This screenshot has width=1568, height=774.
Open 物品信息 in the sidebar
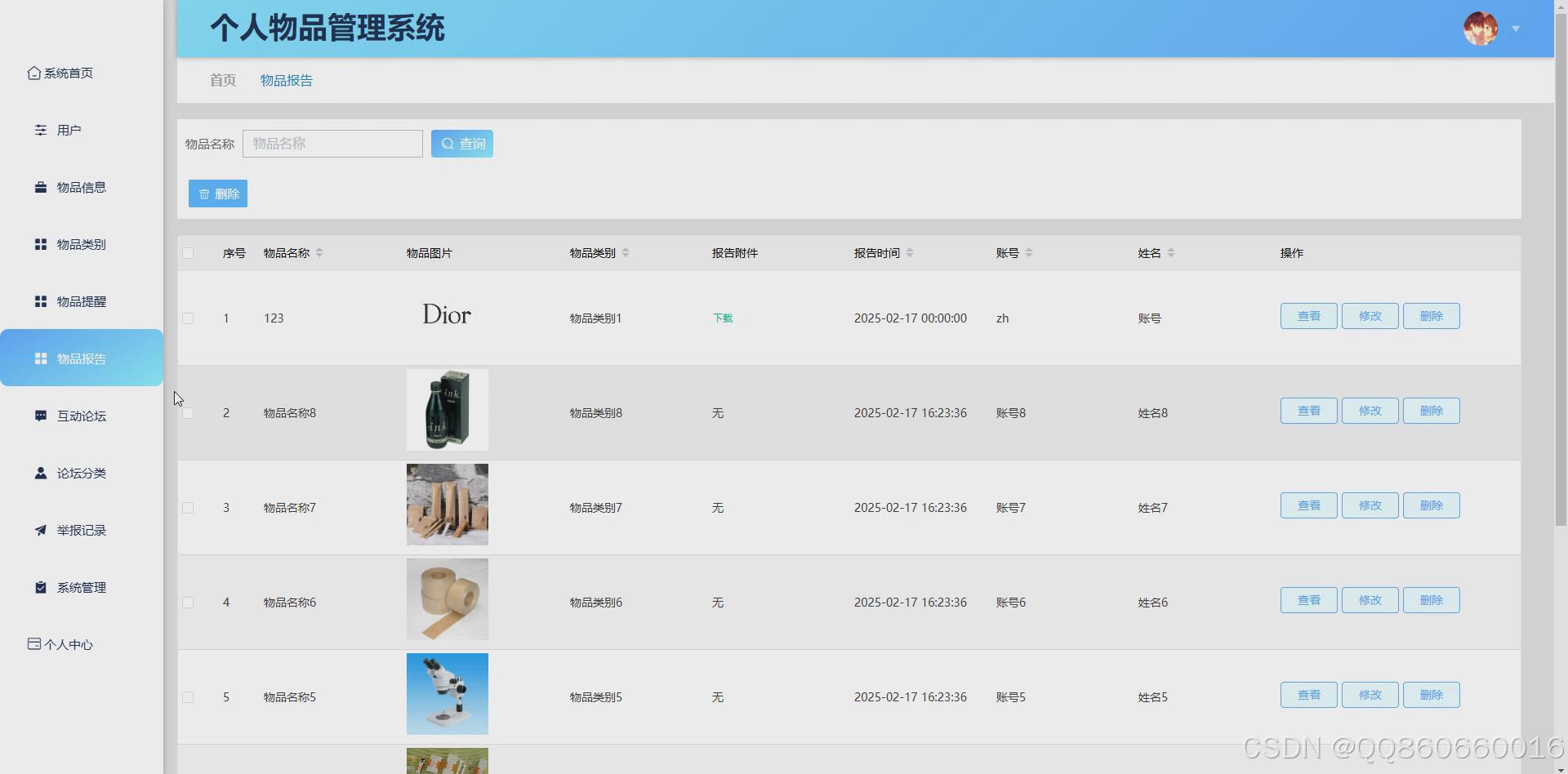click(x=81, y=187)
